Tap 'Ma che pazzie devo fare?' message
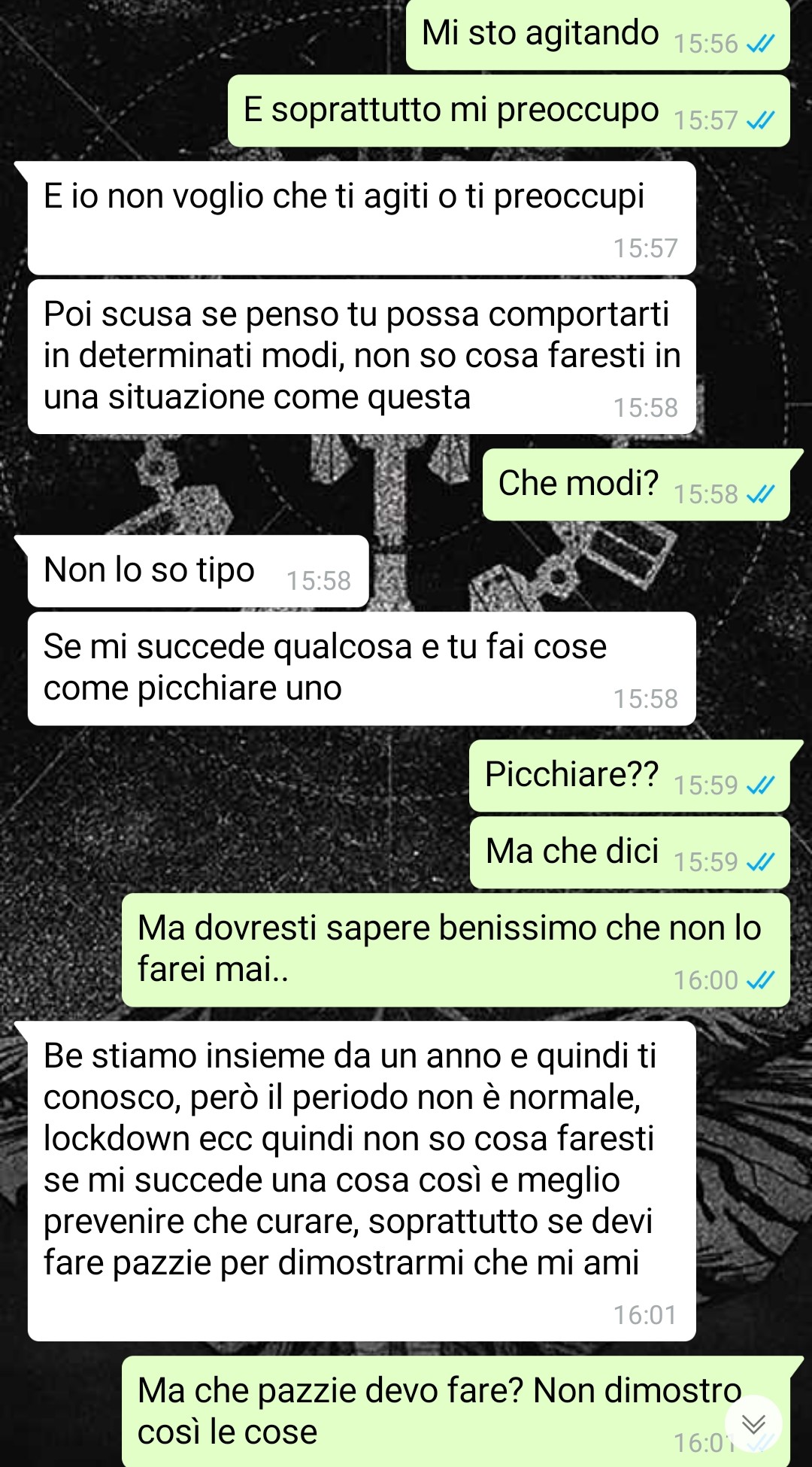This screenshot has width=812, height=1467. click(x=456, y=1411)
